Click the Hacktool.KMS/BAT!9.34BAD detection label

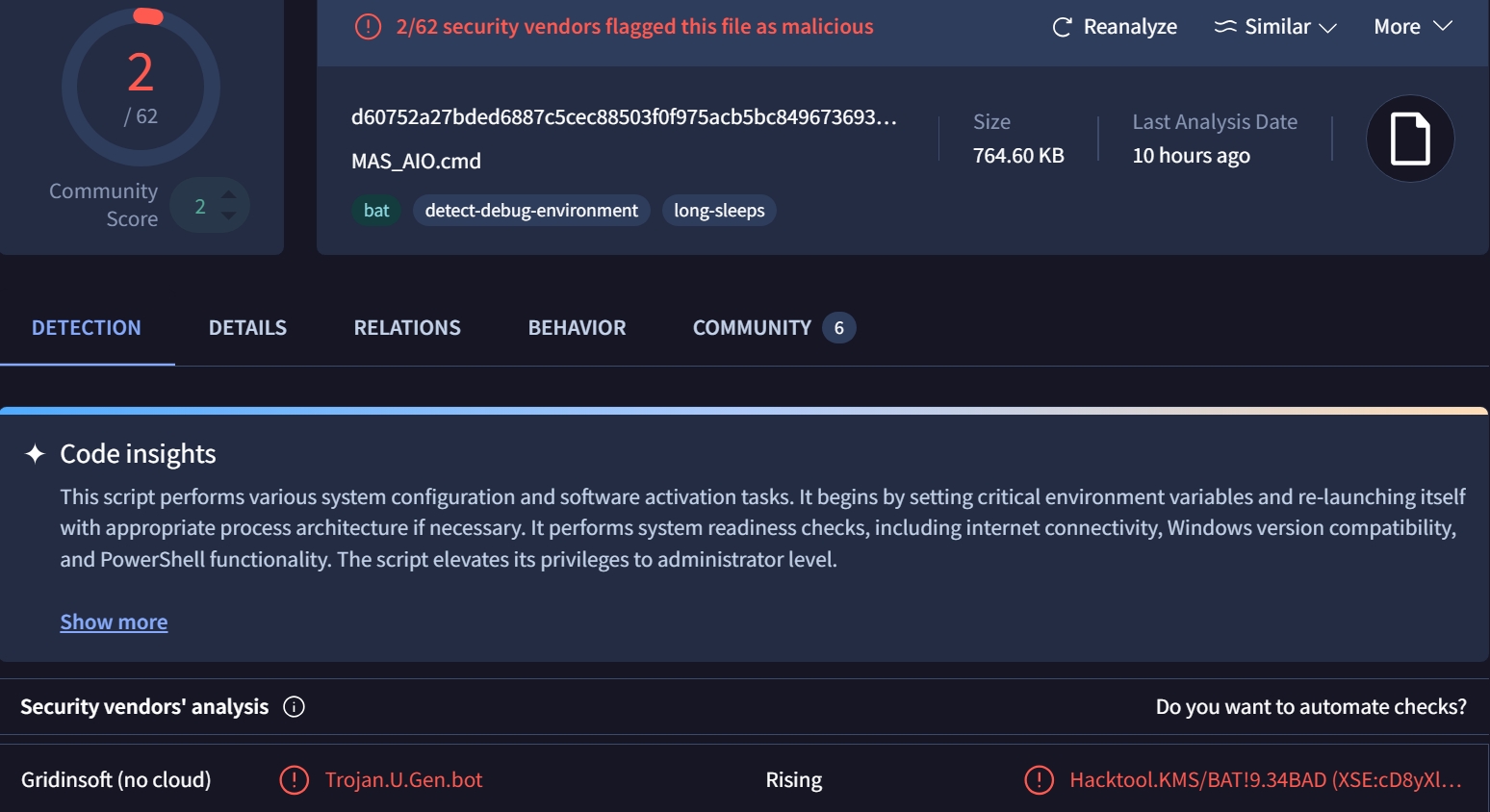click(x=1266, y=780)
